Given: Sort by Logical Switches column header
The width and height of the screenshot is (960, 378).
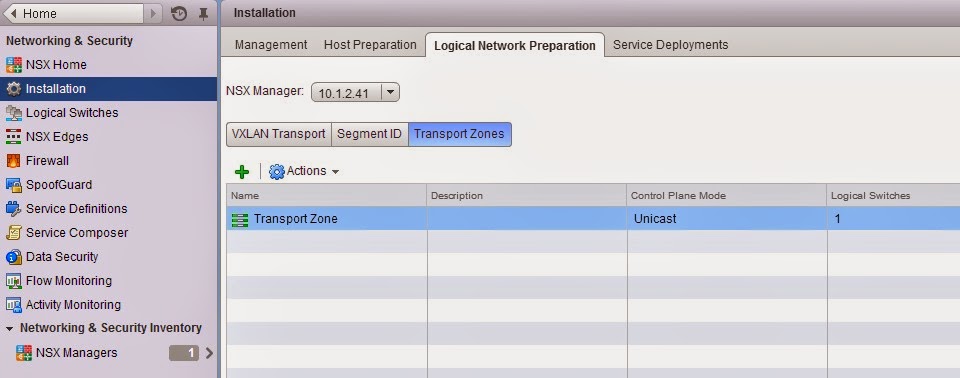Looking at the screenshot, I should click(x=894, y=195).
